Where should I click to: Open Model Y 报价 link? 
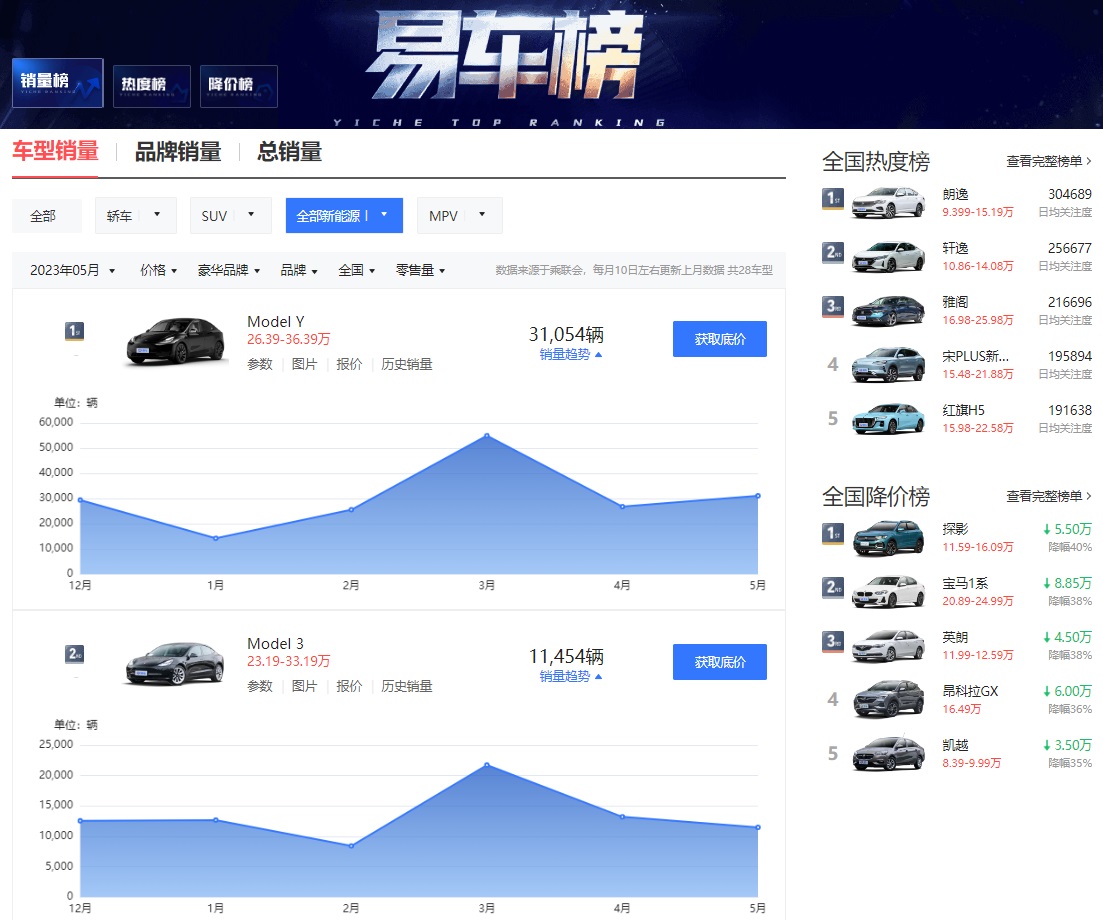click(349, 364)
